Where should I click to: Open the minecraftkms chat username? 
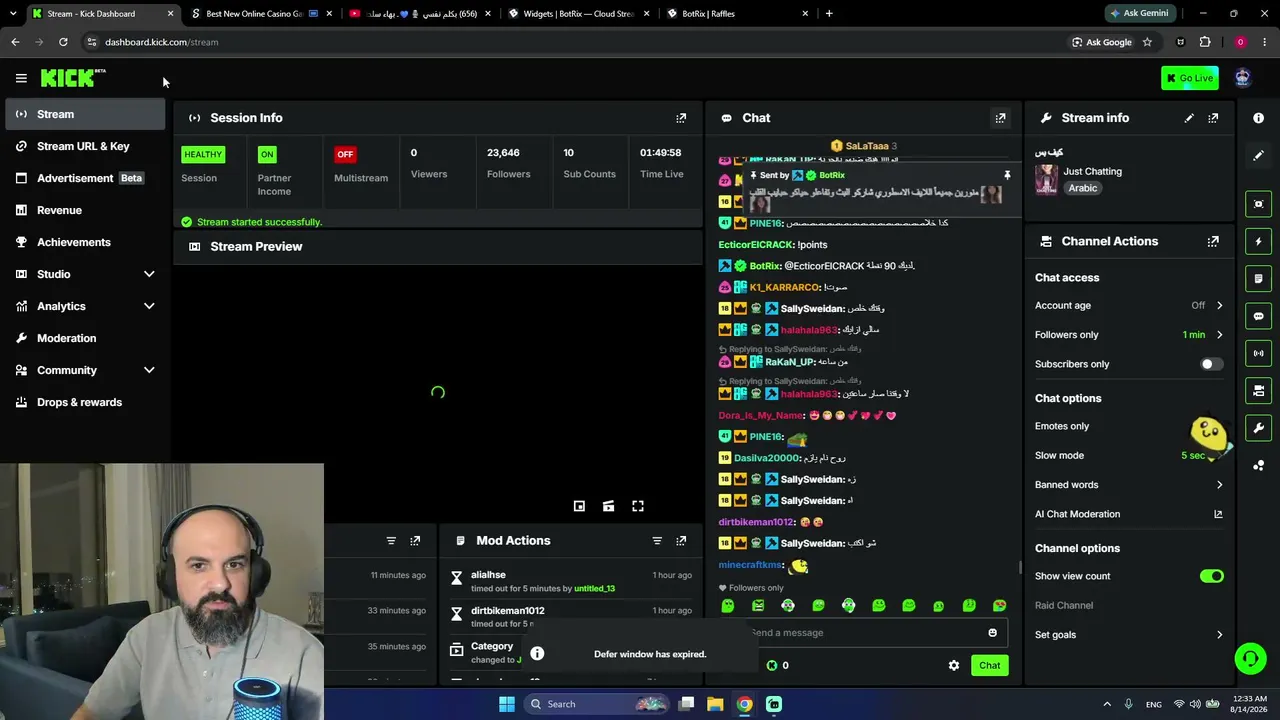point(750,565)
